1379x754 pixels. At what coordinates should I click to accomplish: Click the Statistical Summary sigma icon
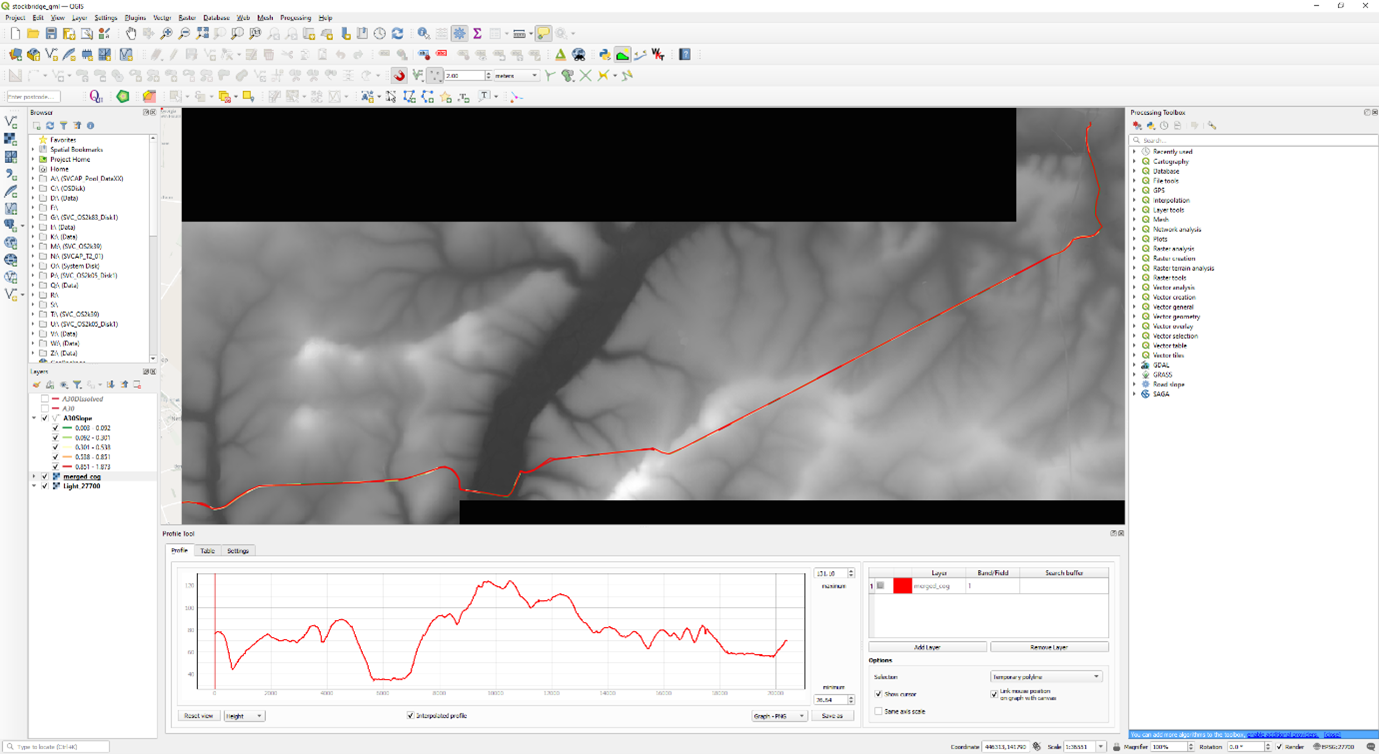point(478,34)
